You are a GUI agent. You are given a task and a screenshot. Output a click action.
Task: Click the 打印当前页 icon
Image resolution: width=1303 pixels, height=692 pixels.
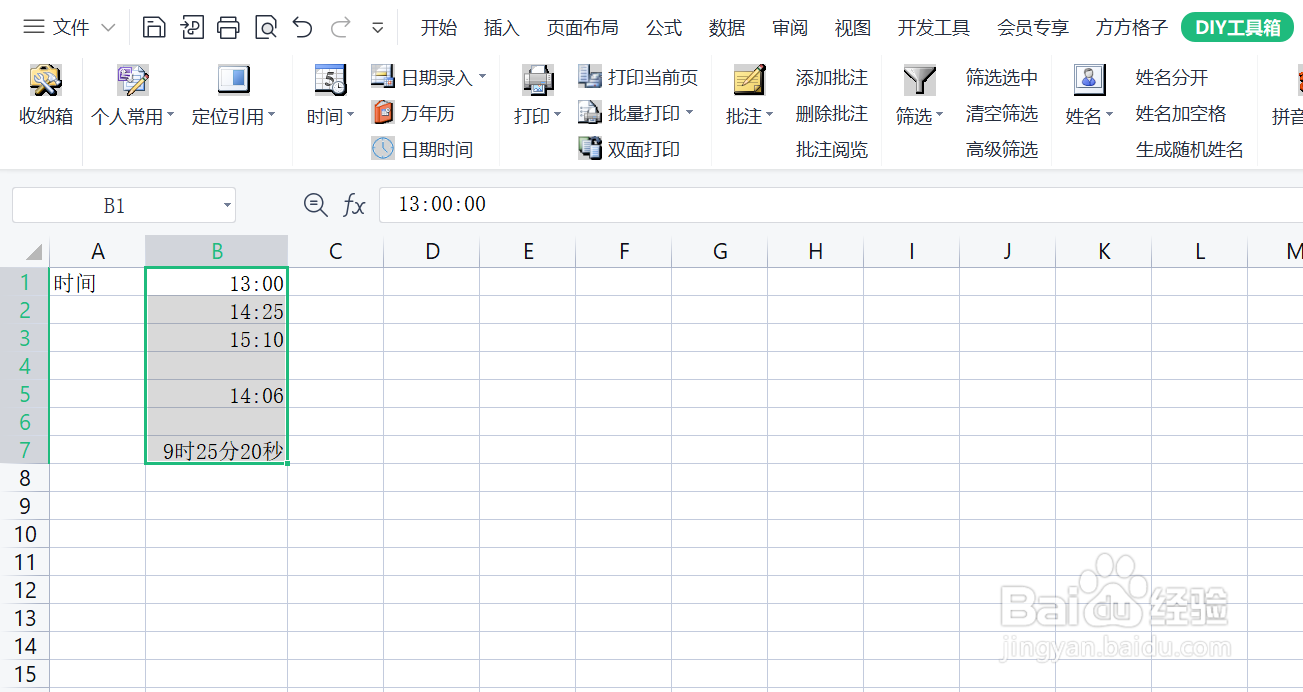tap(590, 77)
